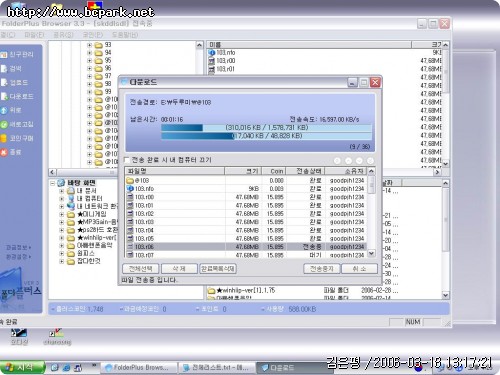This screenshot has width=500, height=375.
Task: Click the 전송중지 button
Action: [x=322, y=269]
